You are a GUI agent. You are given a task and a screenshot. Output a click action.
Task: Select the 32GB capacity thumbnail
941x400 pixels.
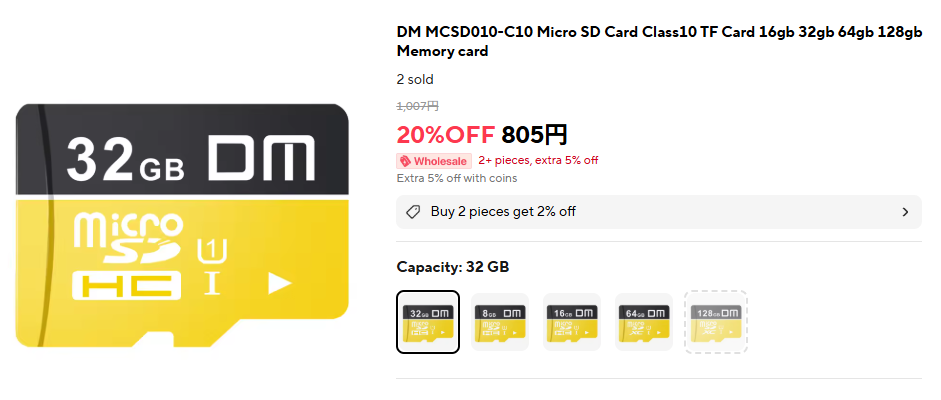click(428, 322)
